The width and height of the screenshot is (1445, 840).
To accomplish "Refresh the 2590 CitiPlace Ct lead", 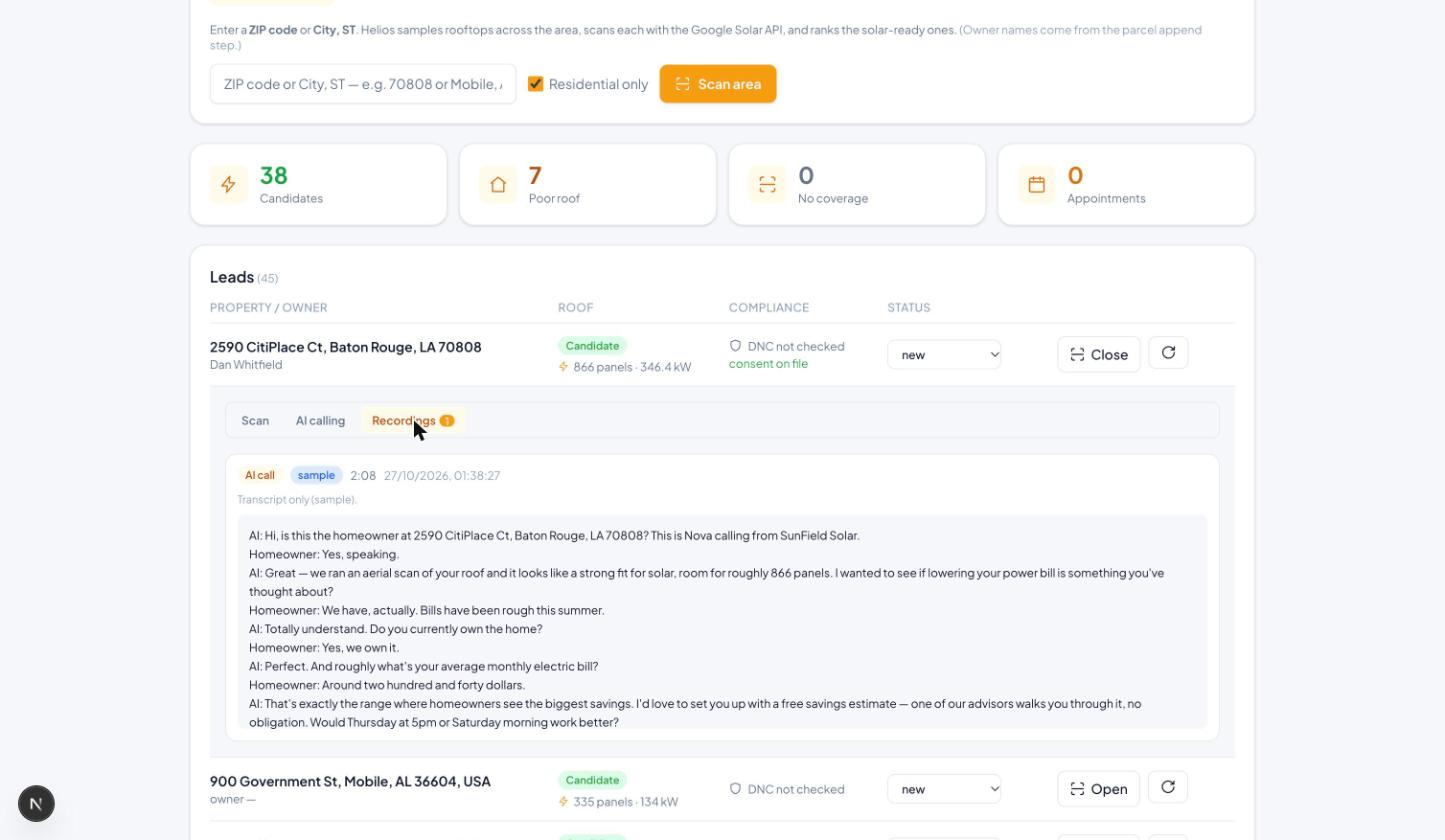I will [x=1168, y=353].
